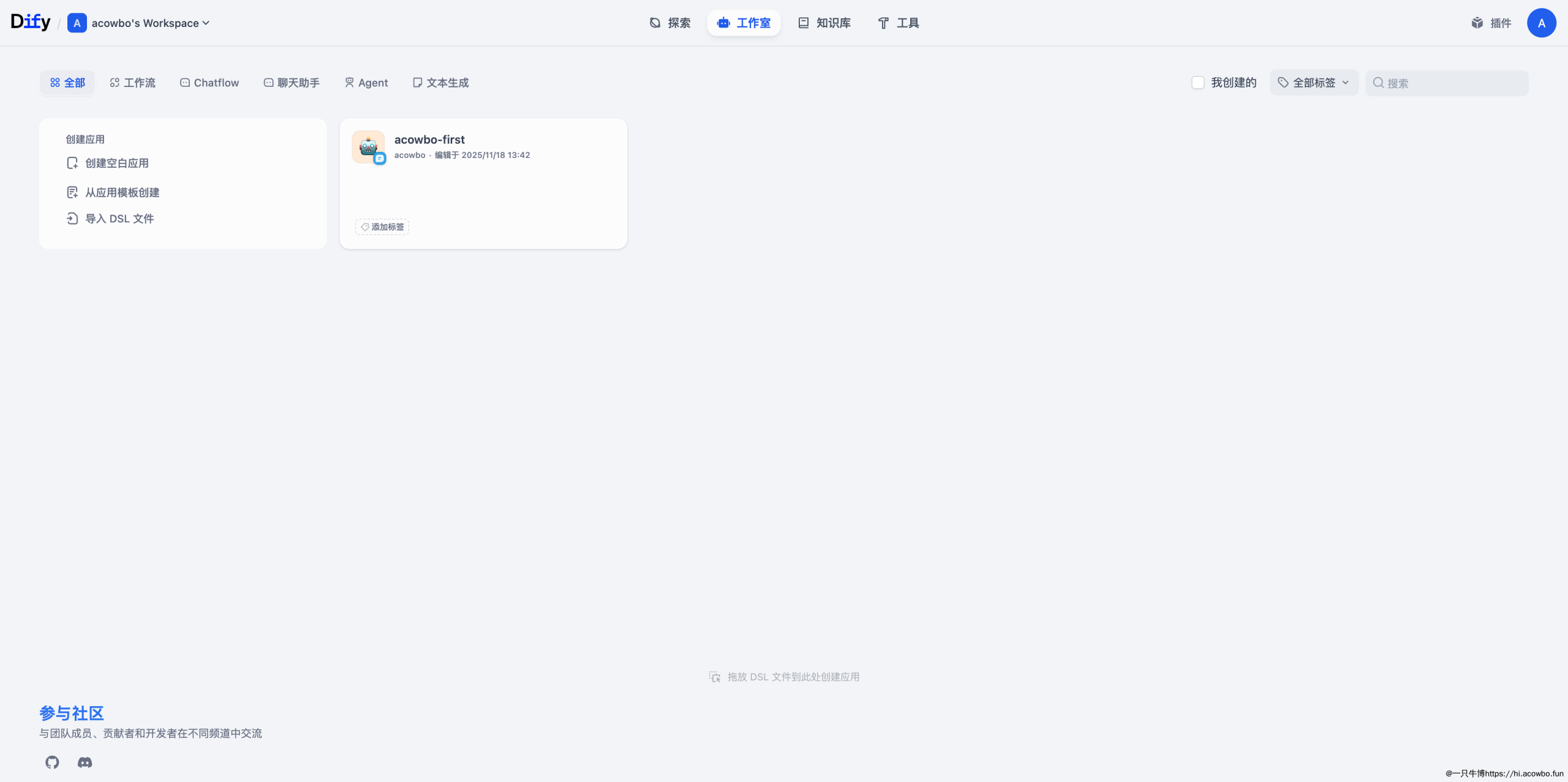This screenshot has width=1568, height=782.
Task: Filter by the Agent tab
Action: coord(366,83)
